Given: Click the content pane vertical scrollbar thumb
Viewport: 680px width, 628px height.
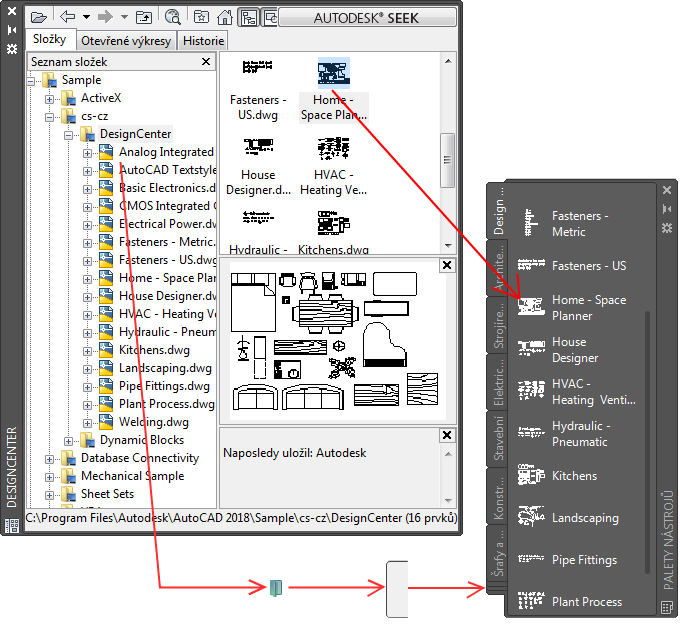Looking at the screenshot, I should coord(448,160).
